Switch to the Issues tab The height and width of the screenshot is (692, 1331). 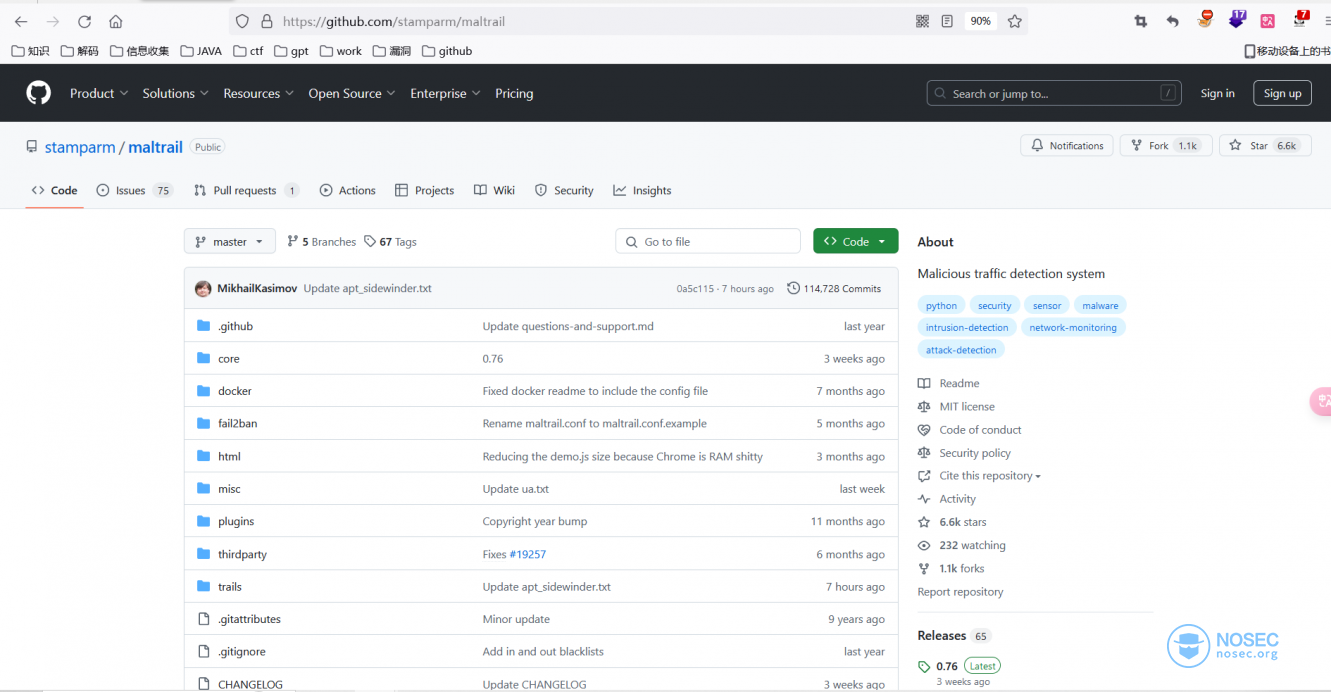135,190
